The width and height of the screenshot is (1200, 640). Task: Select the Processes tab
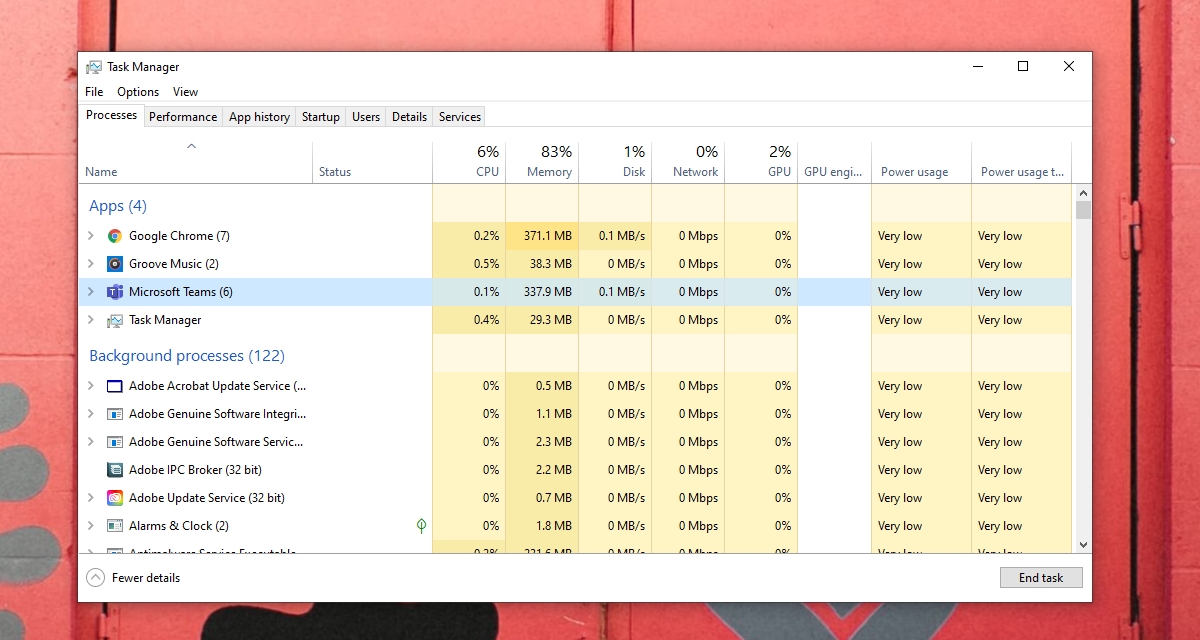pos(111,115)
